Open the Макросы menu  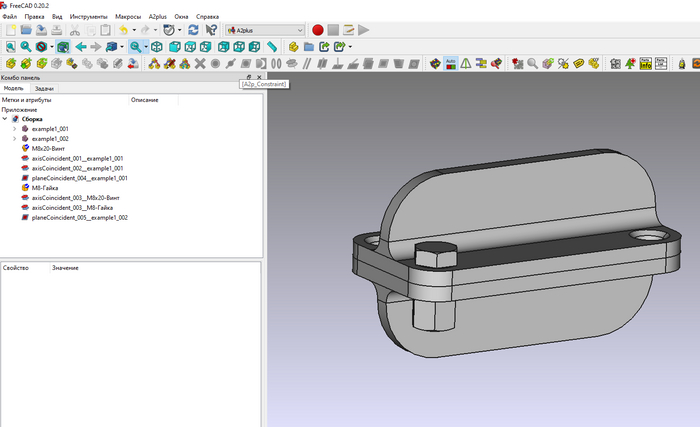pyautogui.click(x=127, y=17)
